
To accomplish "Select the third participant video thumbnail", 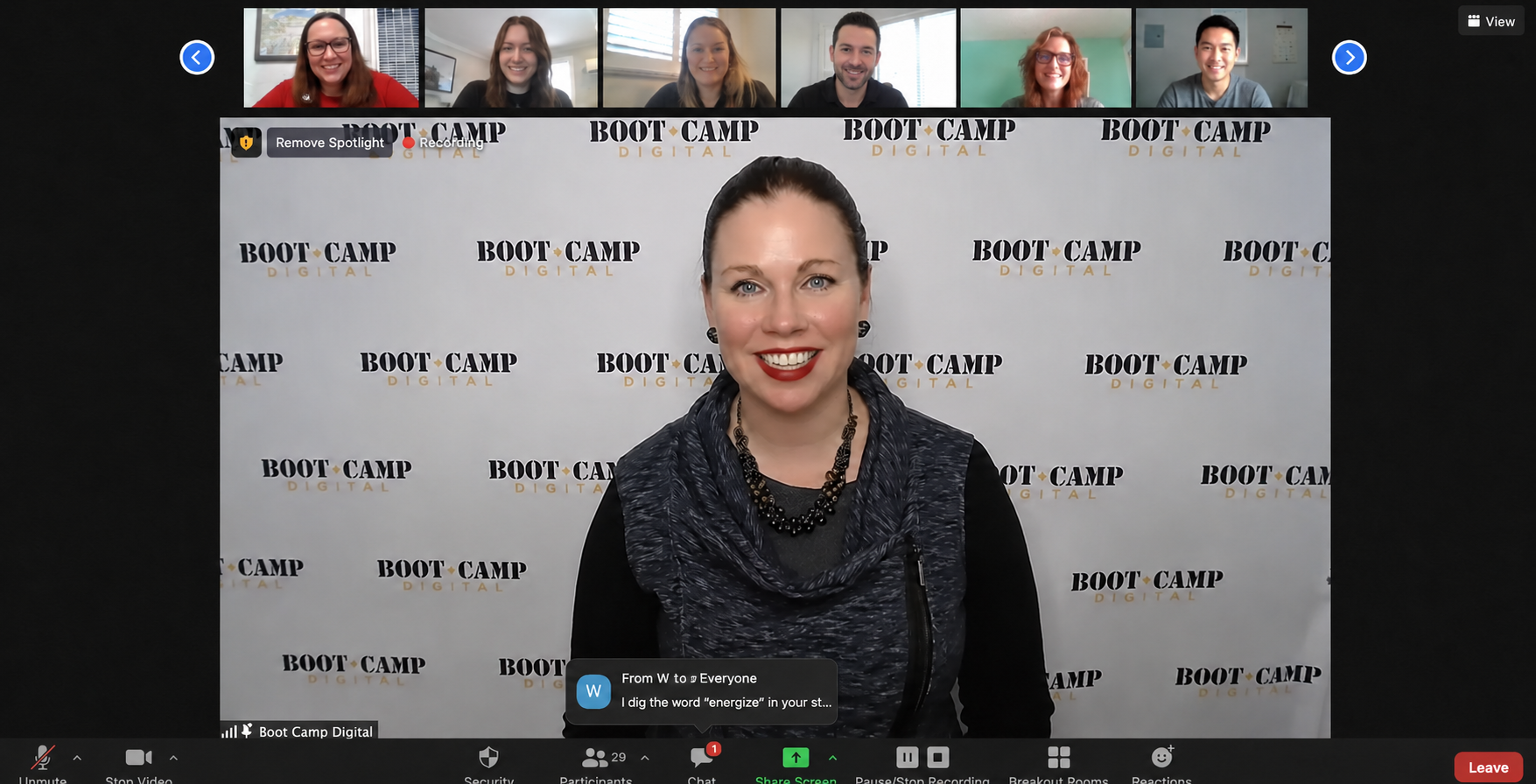I will click(x=690, y=58).
